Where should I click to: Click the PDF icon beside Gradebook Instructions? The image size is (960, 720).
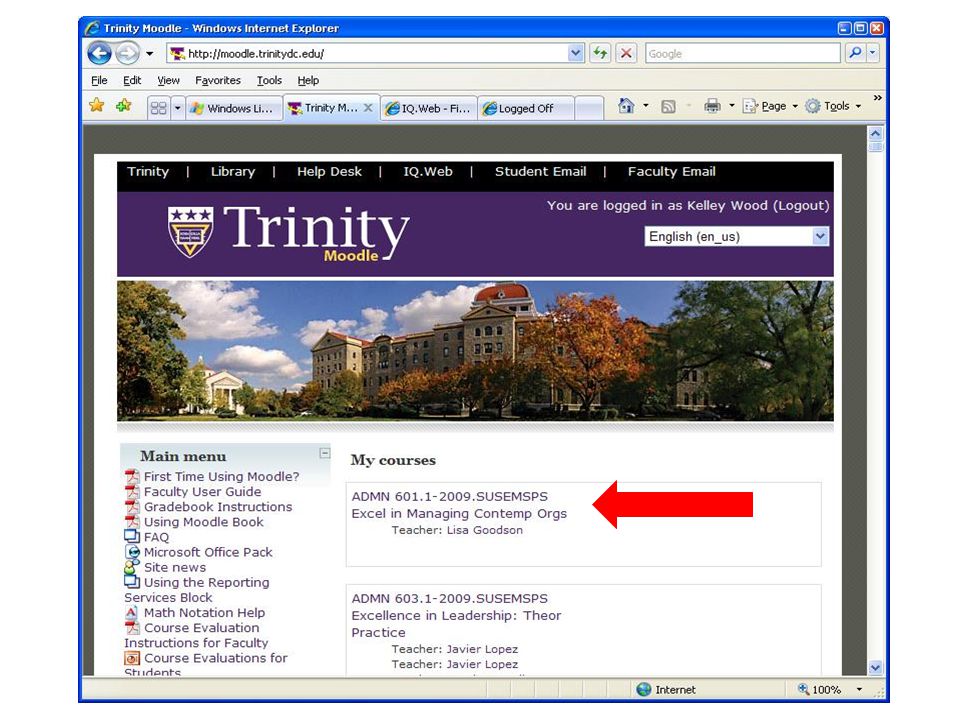point(132,507)
